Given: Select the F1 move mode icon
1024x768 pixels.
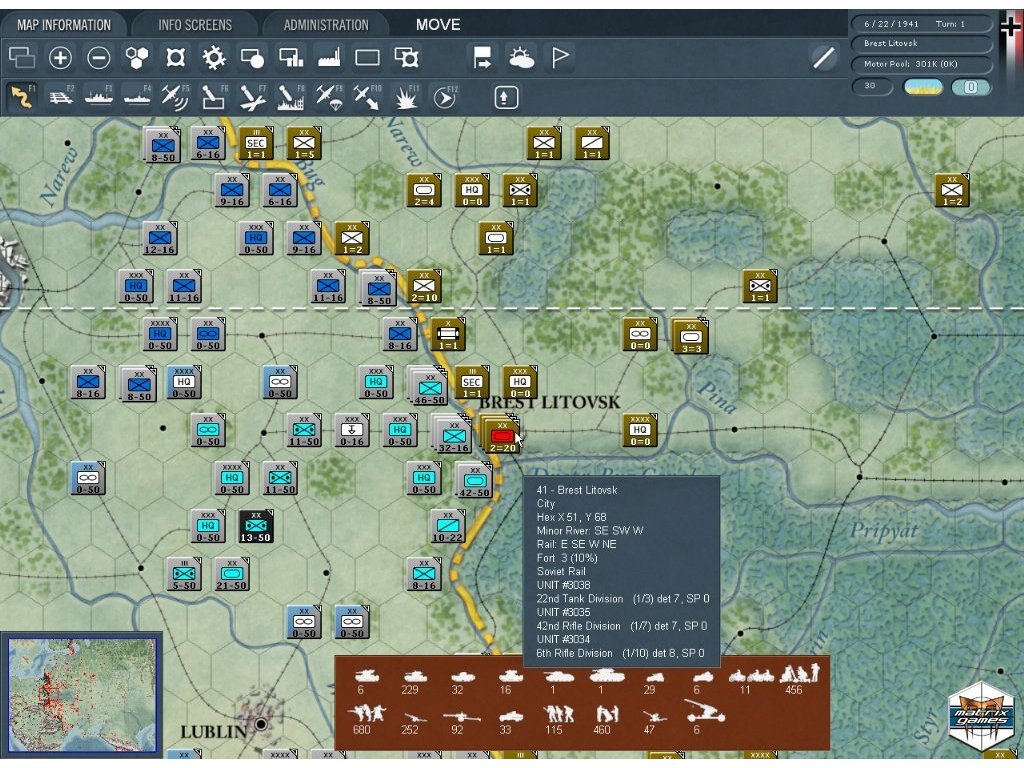Looking at the screenshot, I should coord(21,97).
